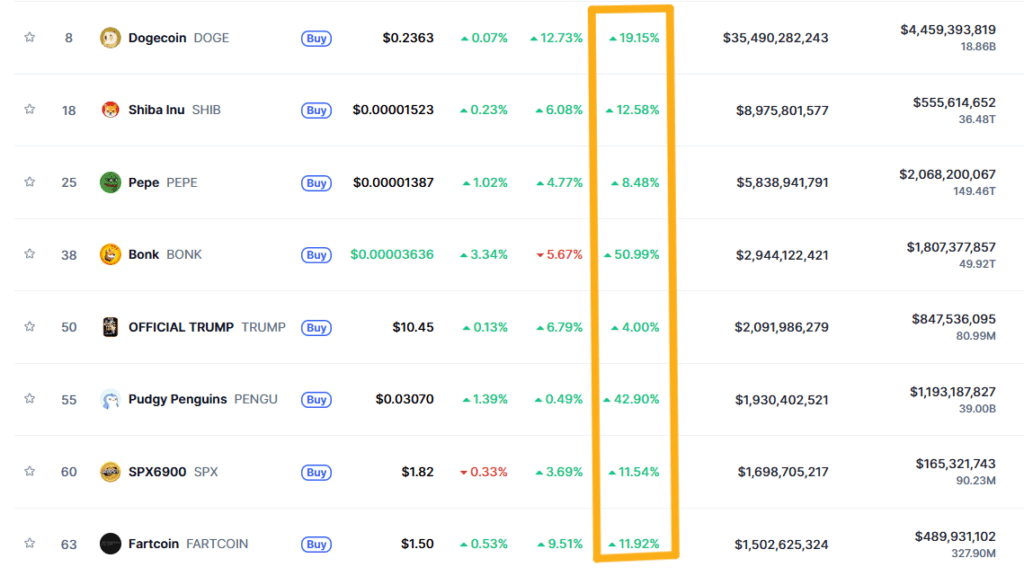Click Pepe market cap $5,838,941,791

click(x=782, y=183)
